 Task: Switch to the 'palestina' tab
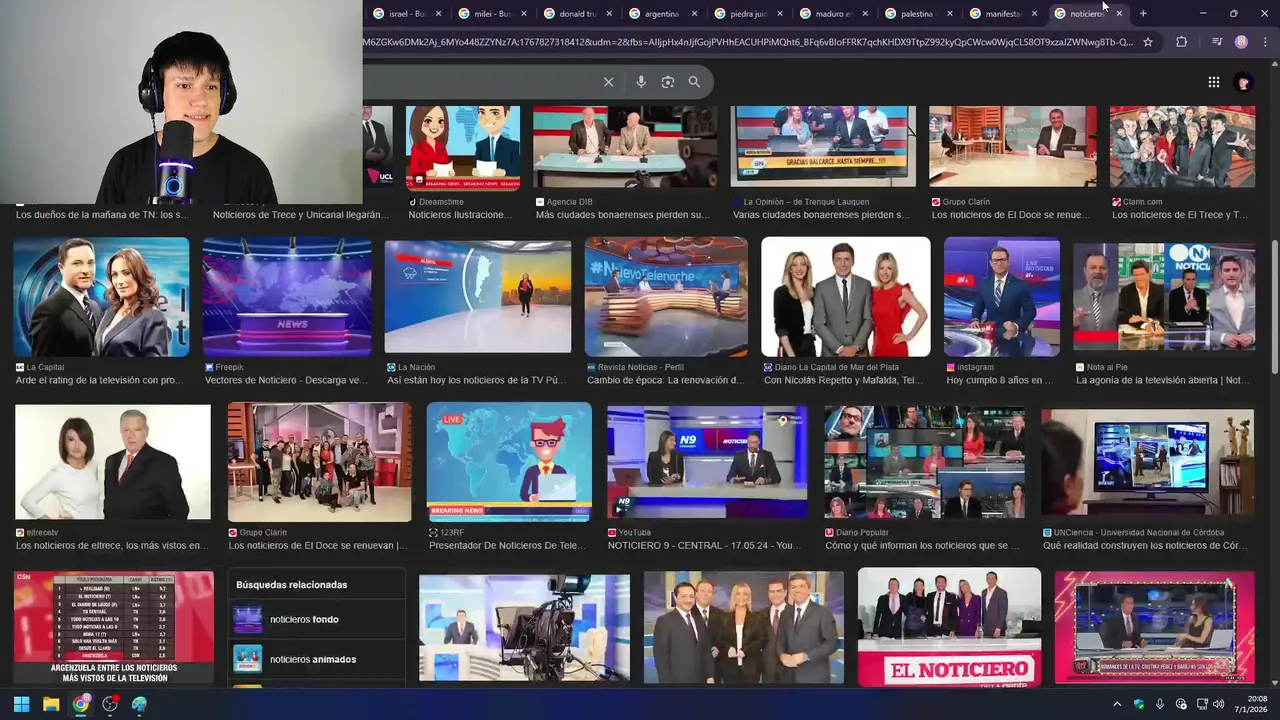click(x=916, y=14)
